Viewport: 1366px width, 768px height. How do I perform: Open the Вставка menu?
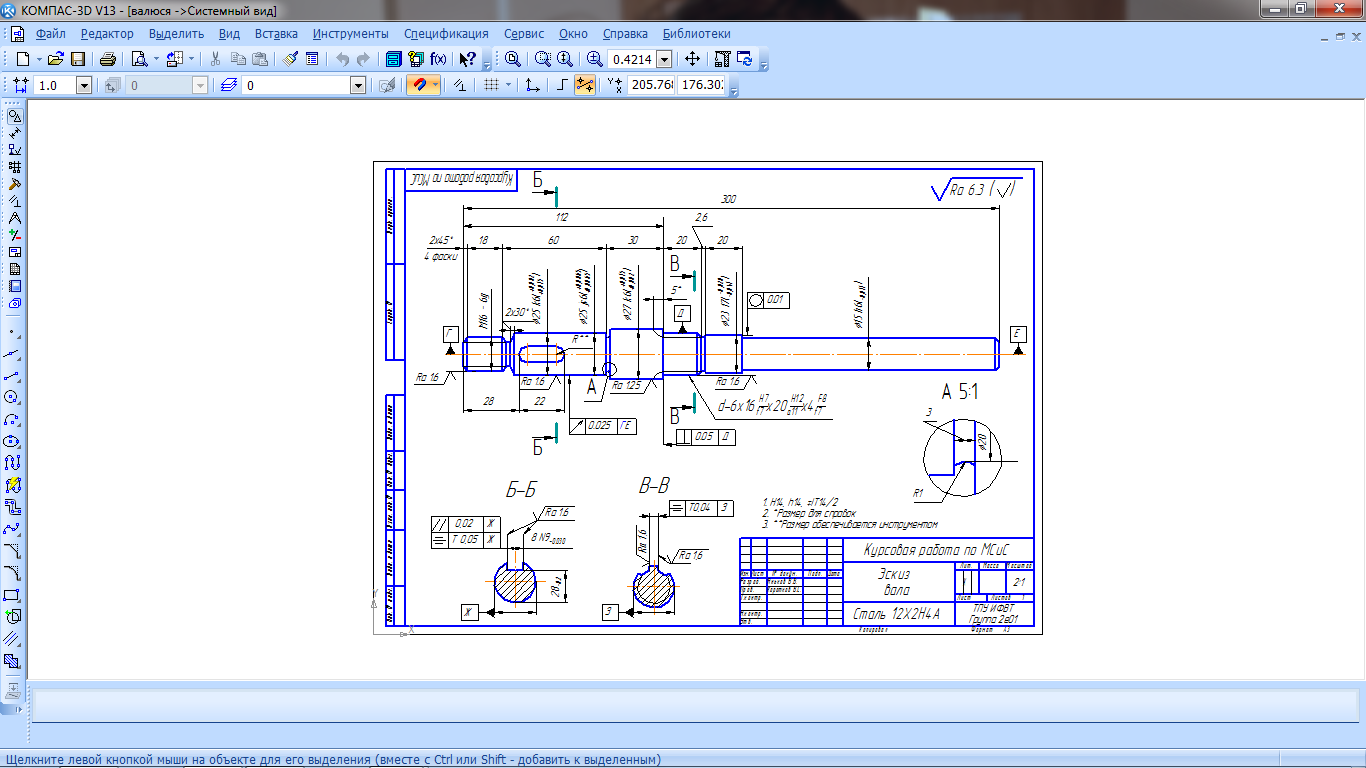click(x=276, y=34)
